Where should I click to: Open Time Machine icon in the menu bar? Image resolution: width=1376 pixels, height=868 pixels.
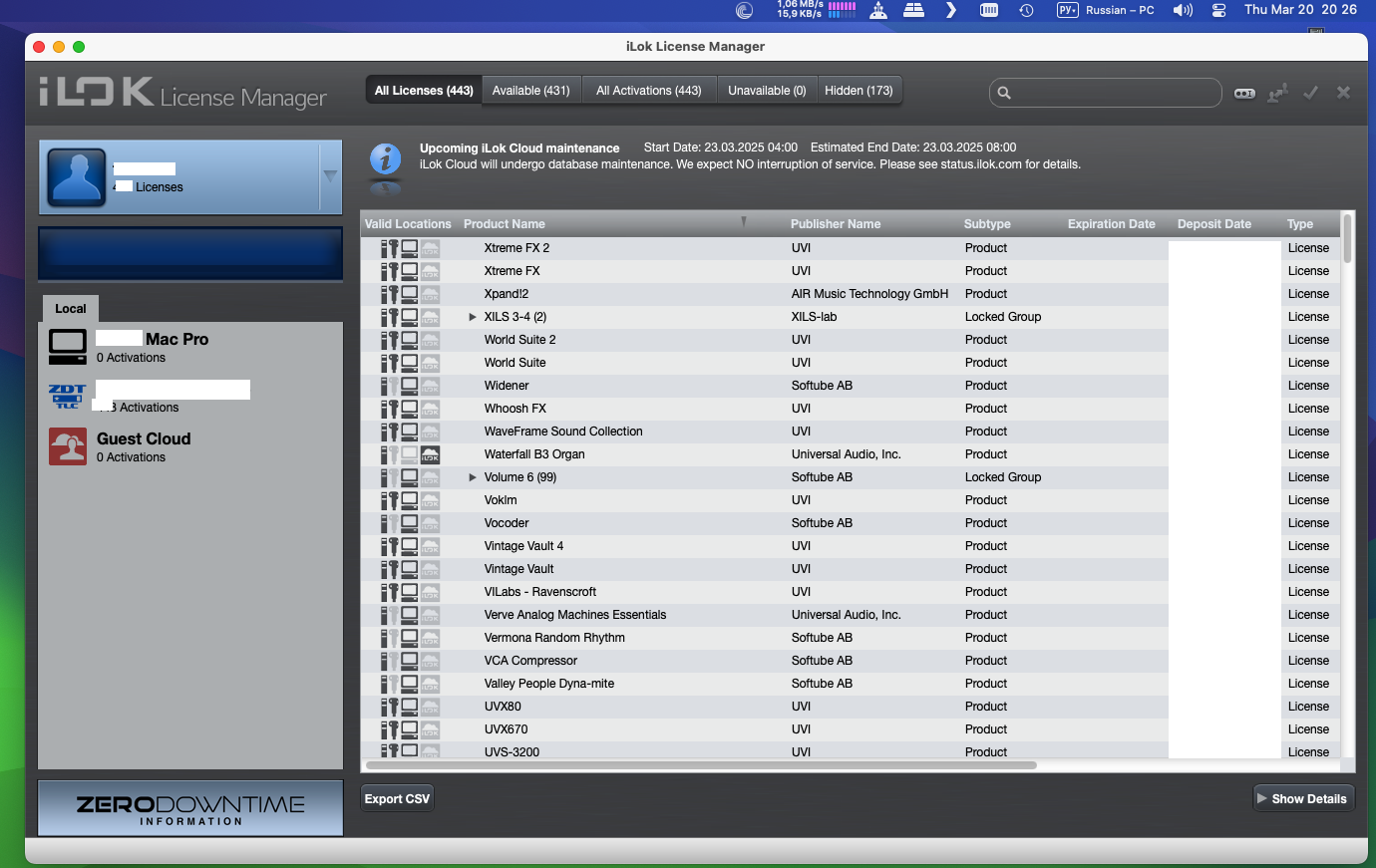1026,10
